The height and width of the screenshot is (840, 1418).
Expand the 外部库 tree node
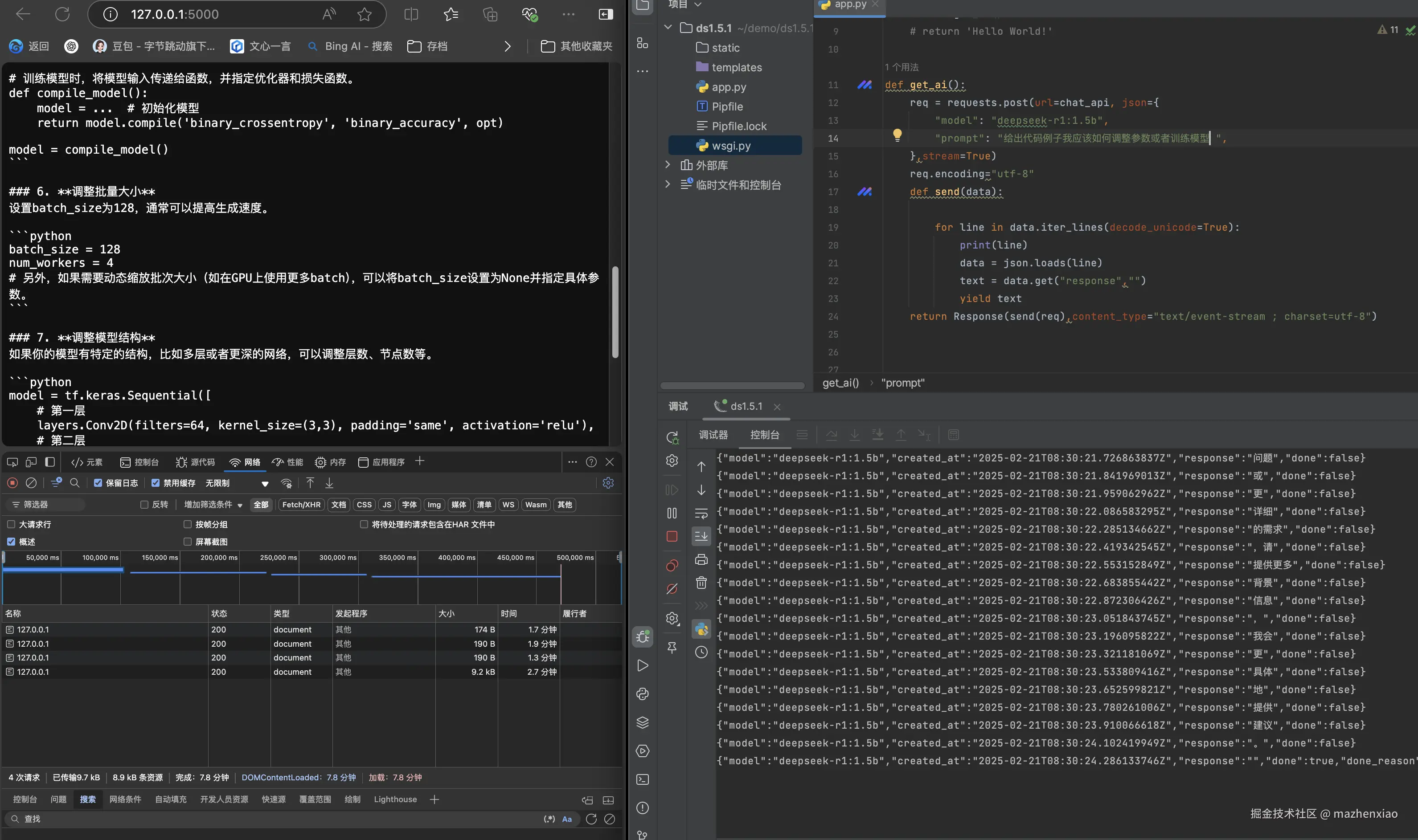(x=668, y=165)
